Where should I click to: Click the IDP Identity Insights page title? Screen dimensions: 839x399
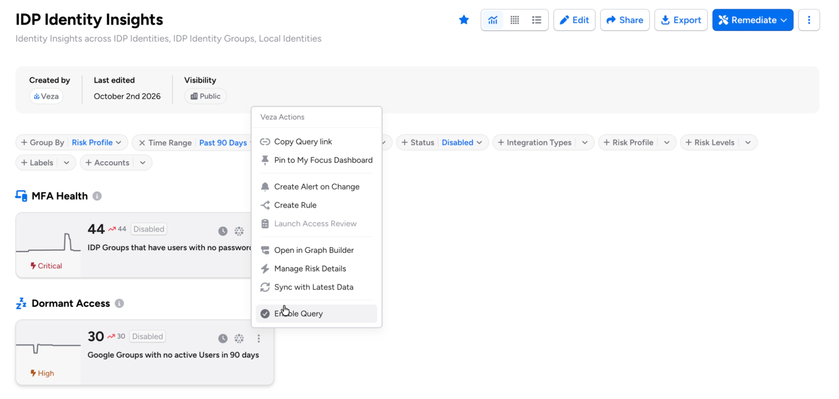[x=89, y=20]
